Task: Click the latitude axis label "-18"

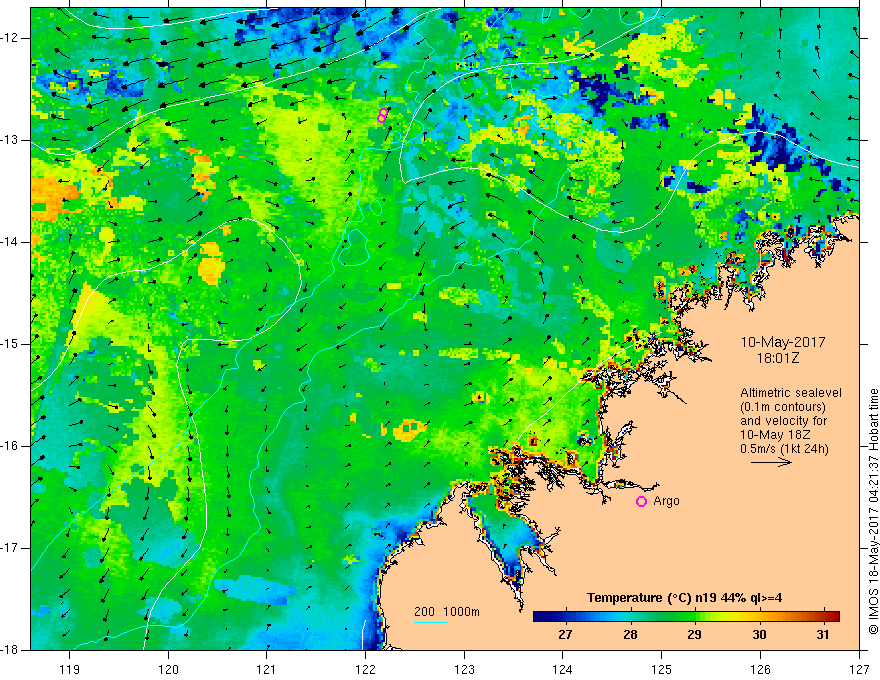Action: tap(10, 650)
